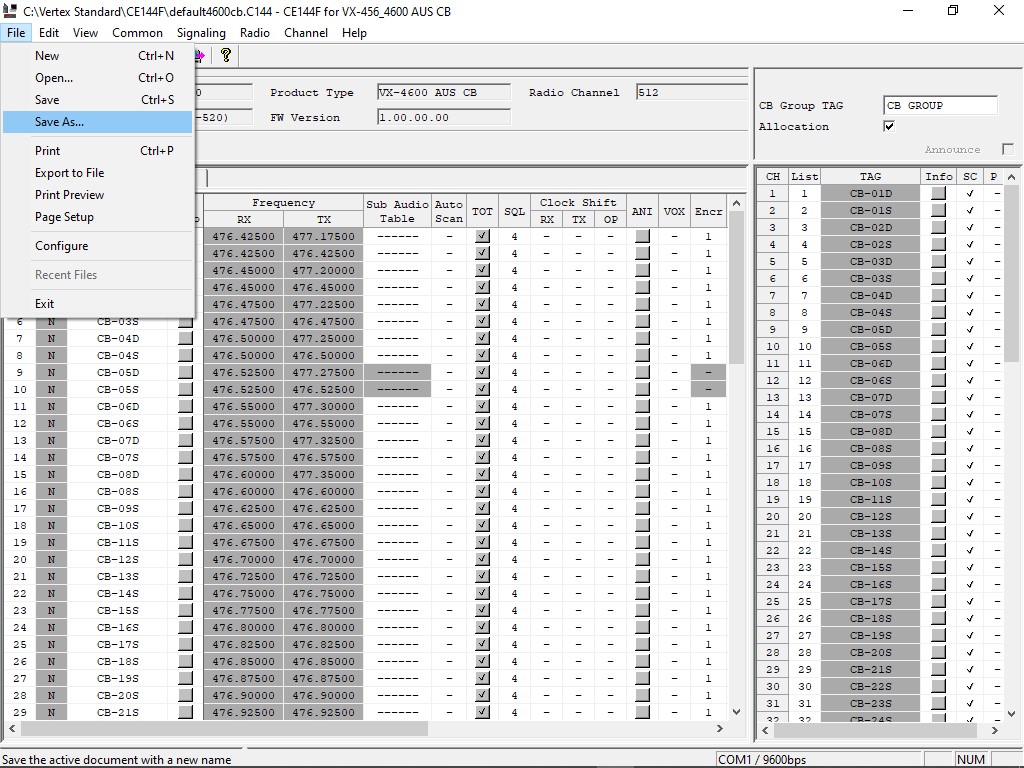Choose Export to File menu entry

pyautogui.click(x=97, y=173)
